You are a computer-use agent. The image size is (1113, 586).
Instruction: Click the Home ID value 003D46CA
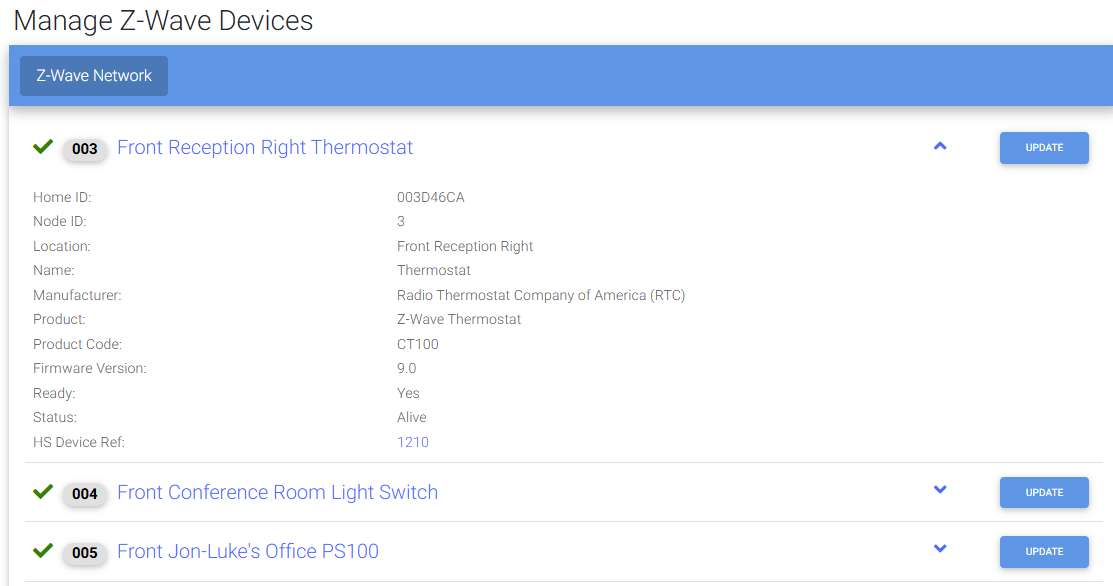[x=431, y=198]
